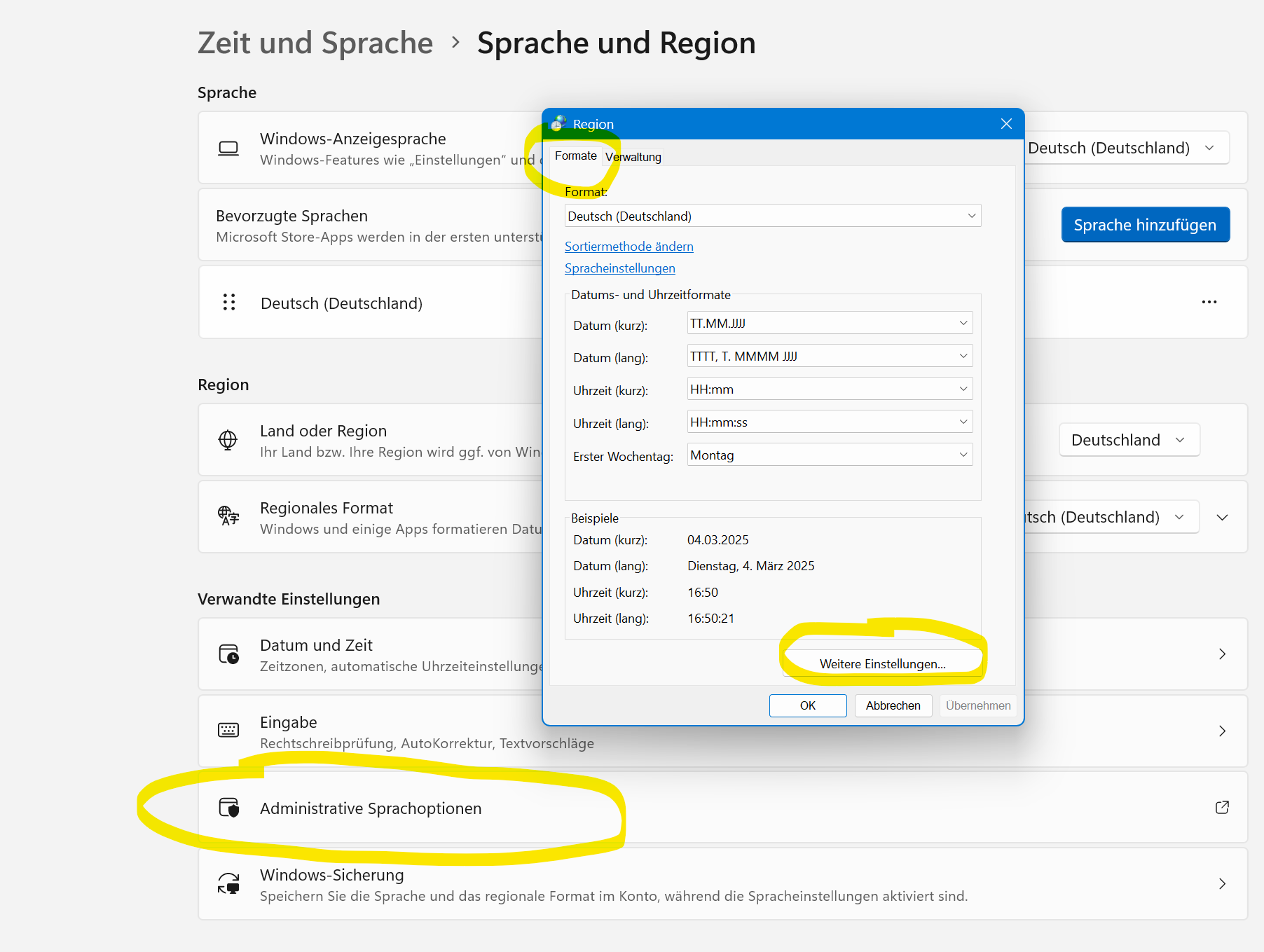The image size is (1264, 952).
Task: Click Abbrechen to cancel the dialog
Action: click(x=893, y=705)
